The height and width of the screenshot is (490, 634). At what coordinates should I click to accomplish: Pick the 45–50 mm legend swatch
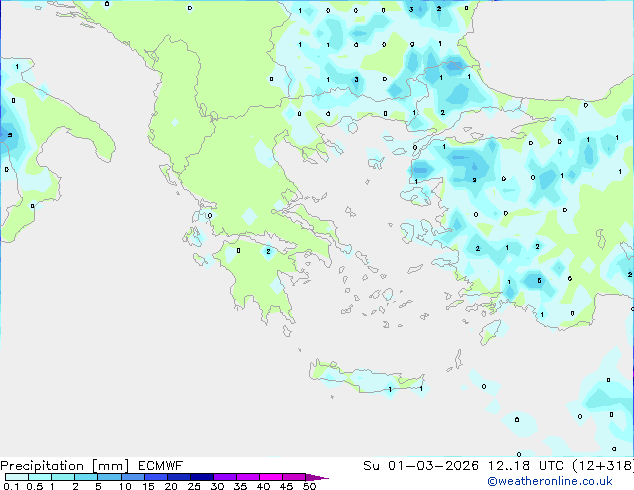pos(294,477)
